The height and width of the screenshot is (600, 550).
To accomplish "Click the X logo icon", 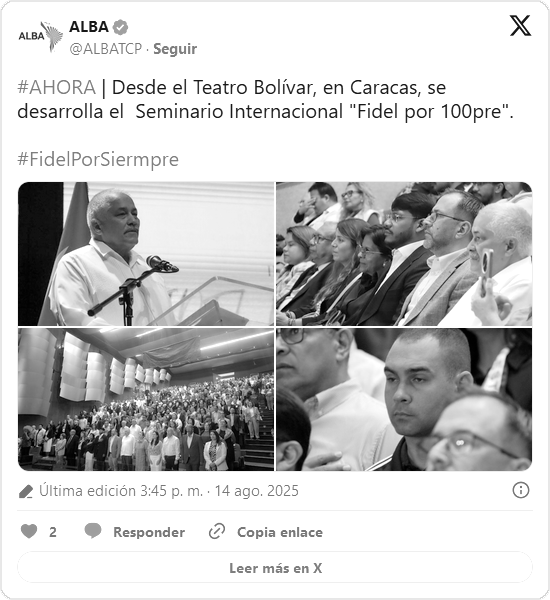I will tap(520, 26).
